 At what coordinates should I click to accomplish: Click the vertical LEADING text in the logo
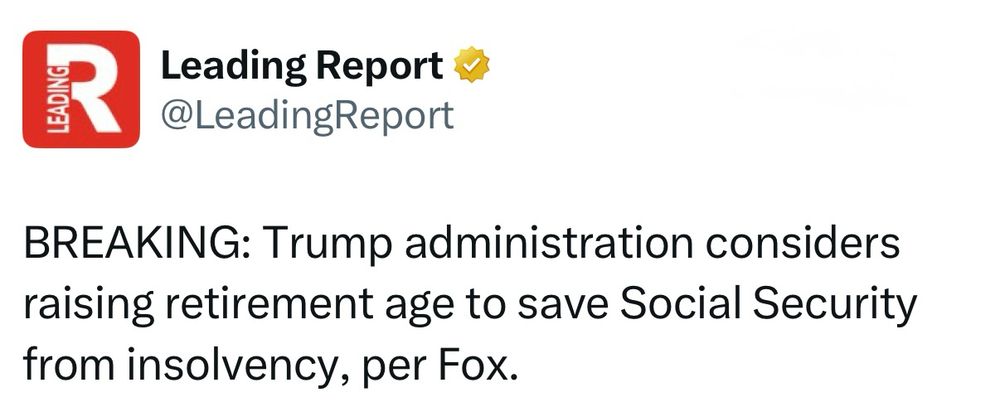click(58, 98)
